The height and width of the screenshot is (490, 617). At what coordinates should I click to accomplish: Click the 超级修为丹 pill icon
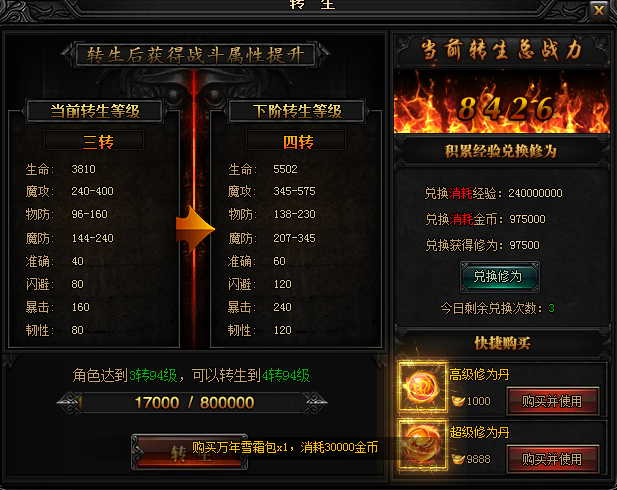pos(423,445)
